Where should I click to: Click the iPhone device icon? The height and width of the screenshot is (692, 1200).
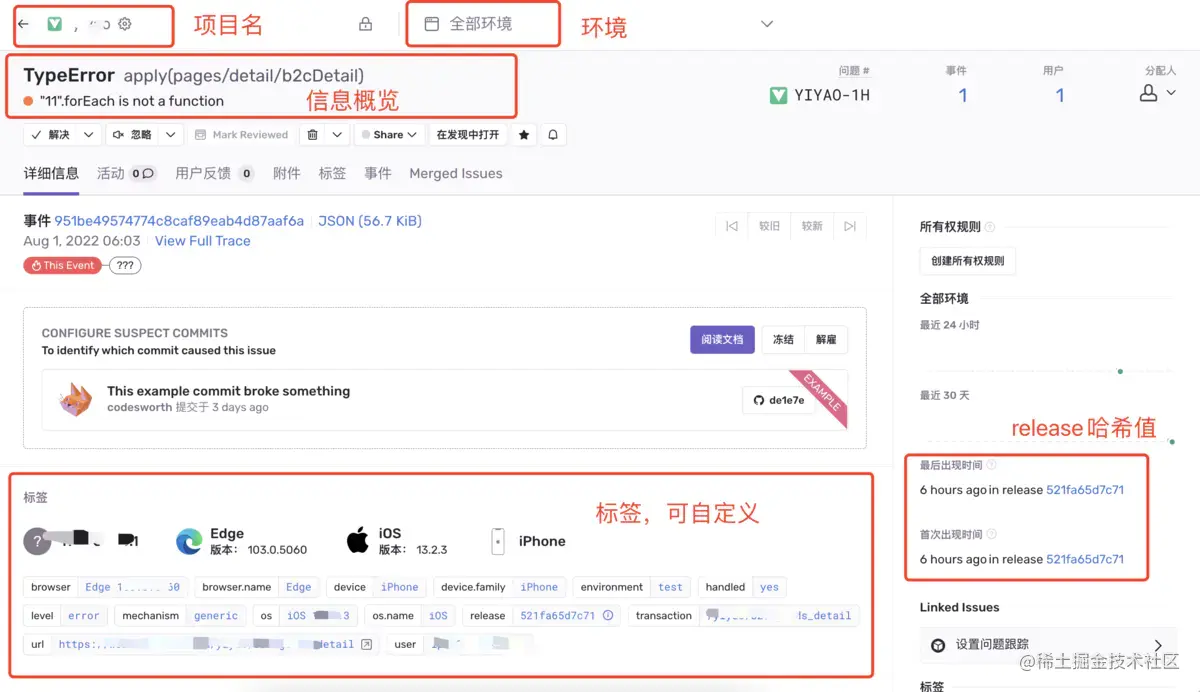498,541
